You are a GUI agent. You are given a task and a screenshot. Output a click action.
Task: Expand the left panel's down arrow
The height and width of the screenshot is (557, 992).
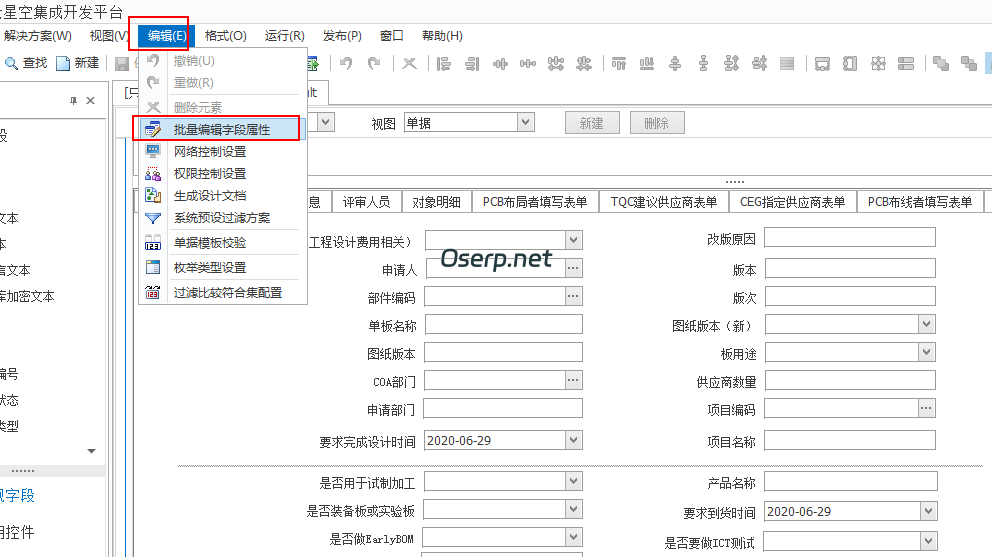coord(91,451)
